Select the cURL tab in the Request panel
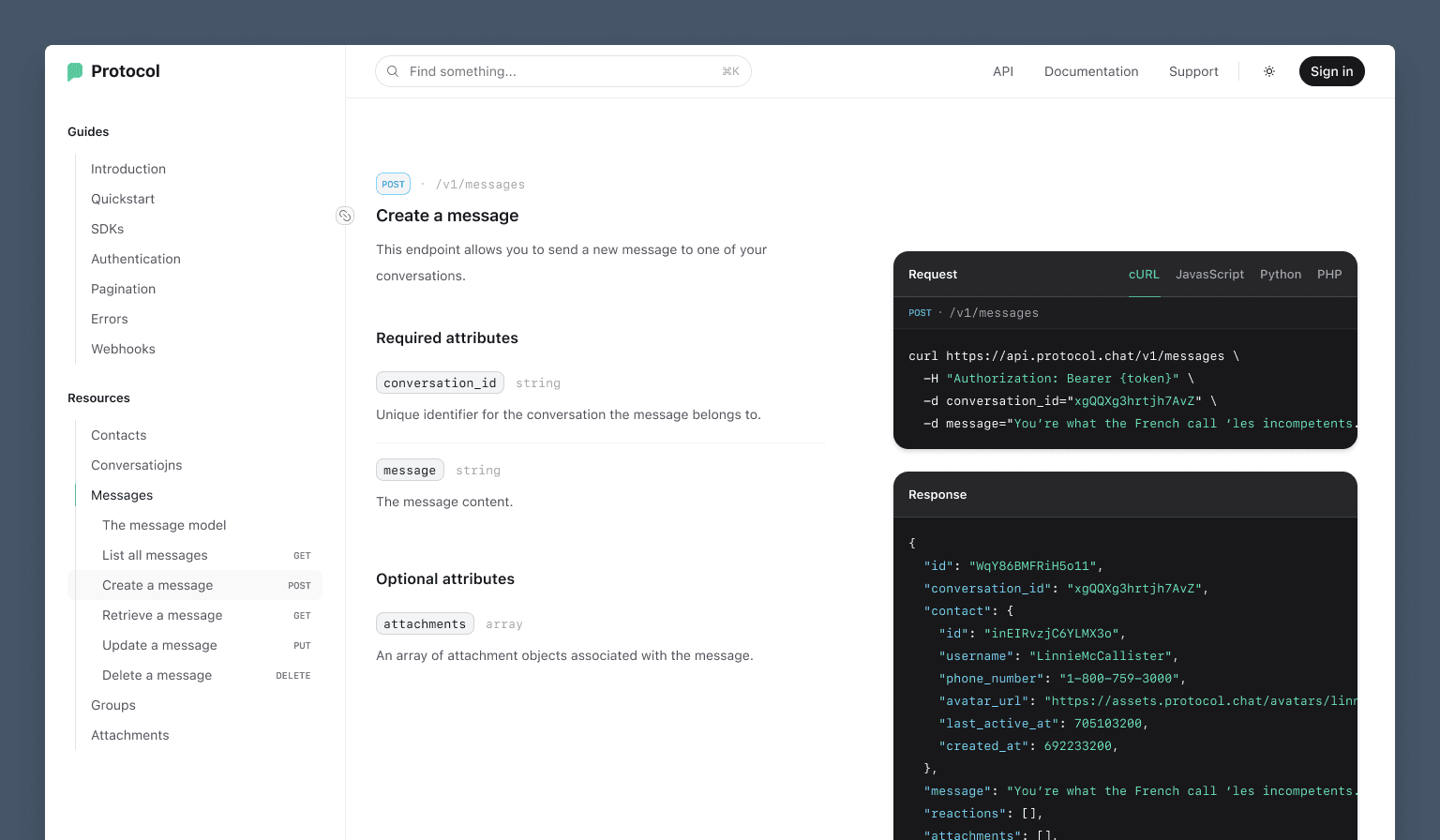 coord(1144,274)
